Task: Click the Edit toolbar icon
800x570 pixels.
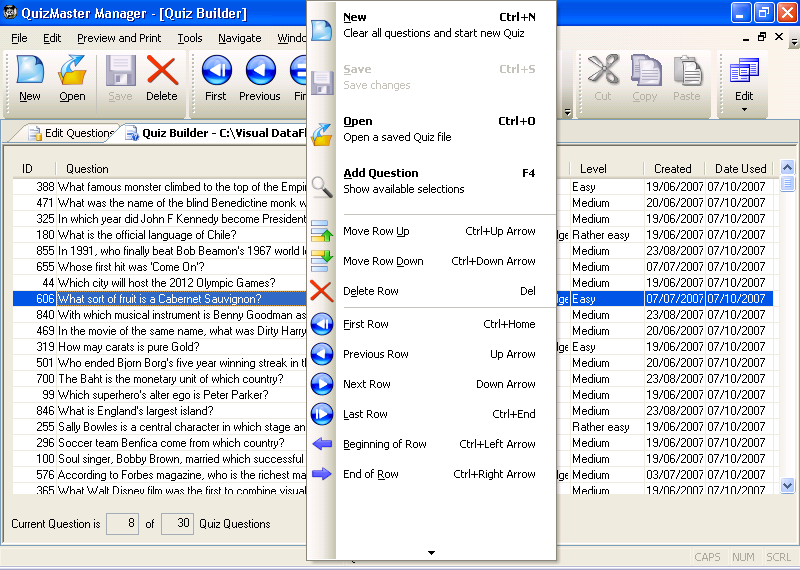Action: coord(744,70)
